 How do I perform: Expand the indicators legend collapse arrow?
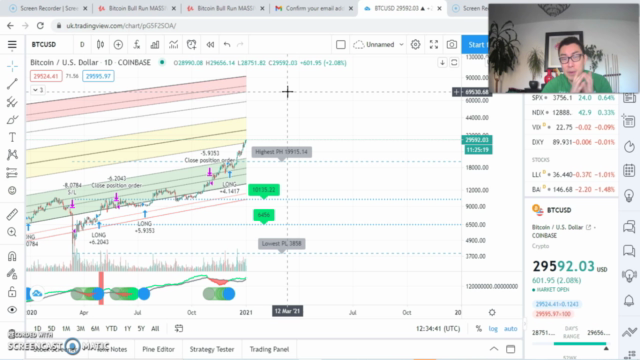coord(38,90)
